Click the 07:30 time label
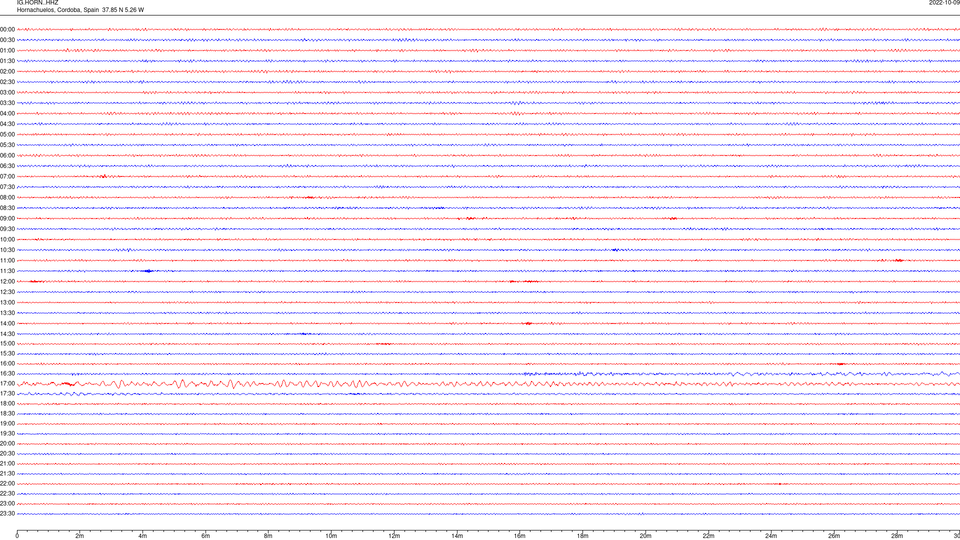 (x=7, y=187)
